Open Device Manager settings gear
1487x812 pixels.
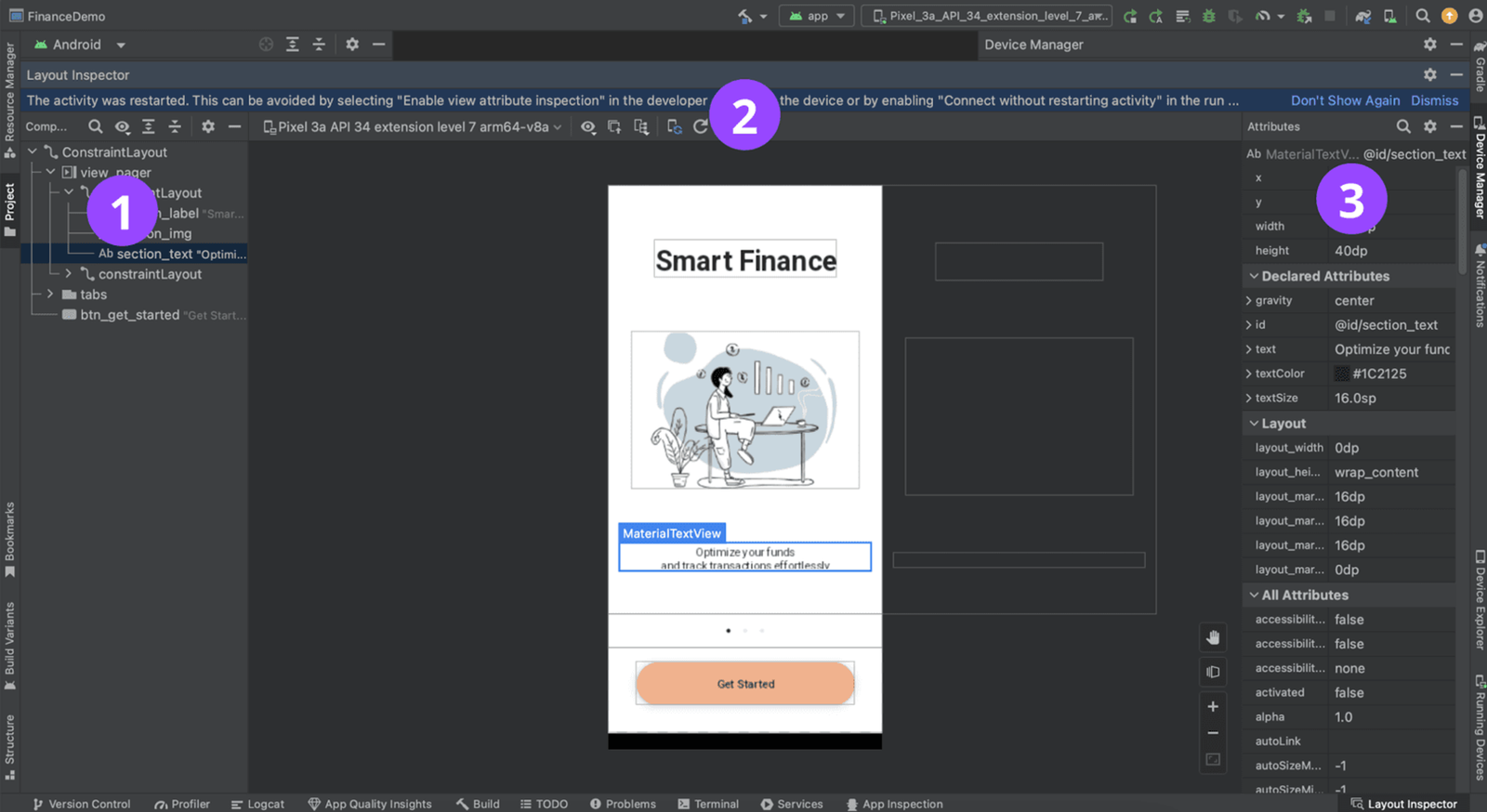point(1429,45)
